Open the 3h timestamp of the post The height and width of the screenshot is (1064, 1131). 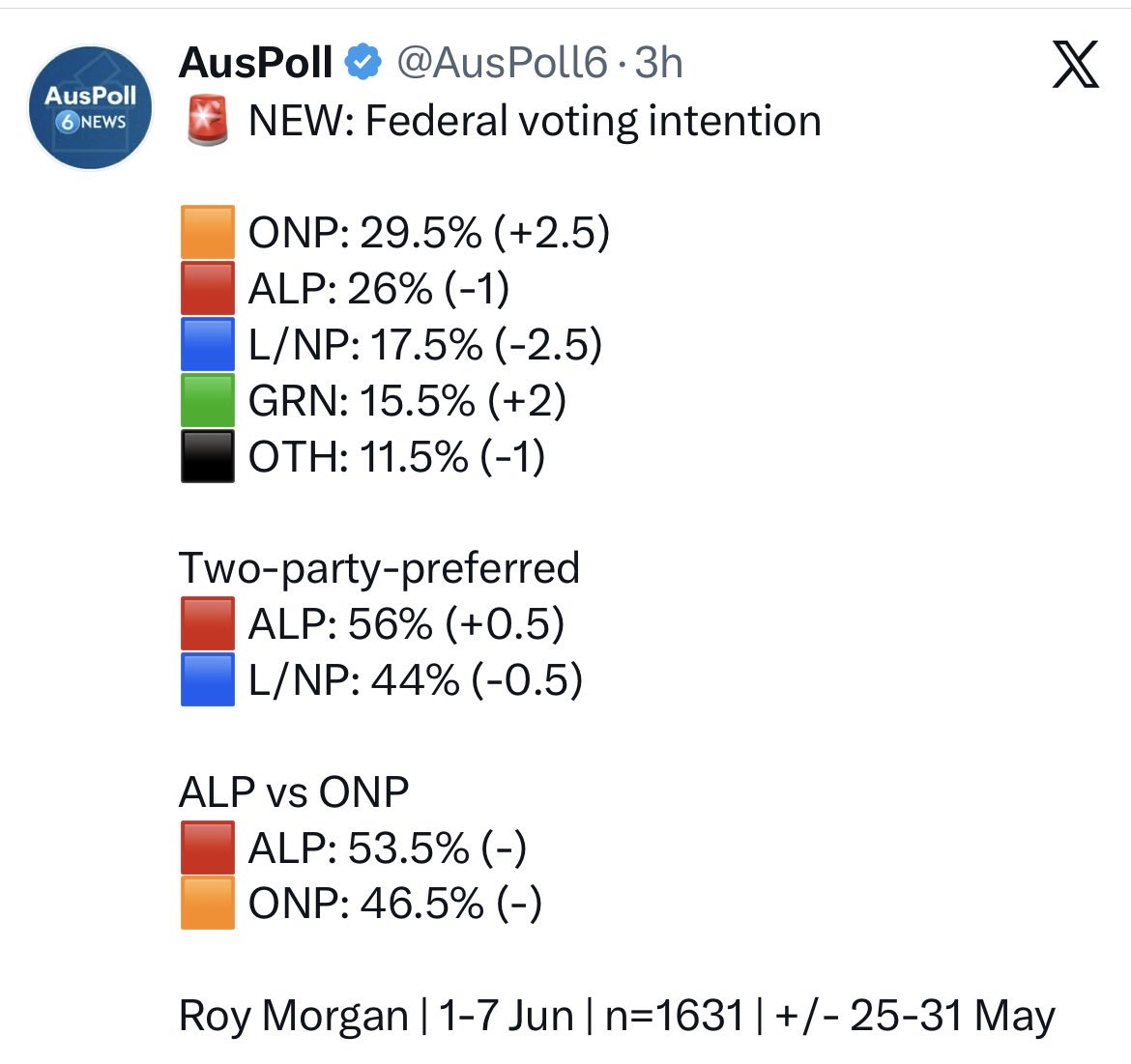tap(658, 63)
